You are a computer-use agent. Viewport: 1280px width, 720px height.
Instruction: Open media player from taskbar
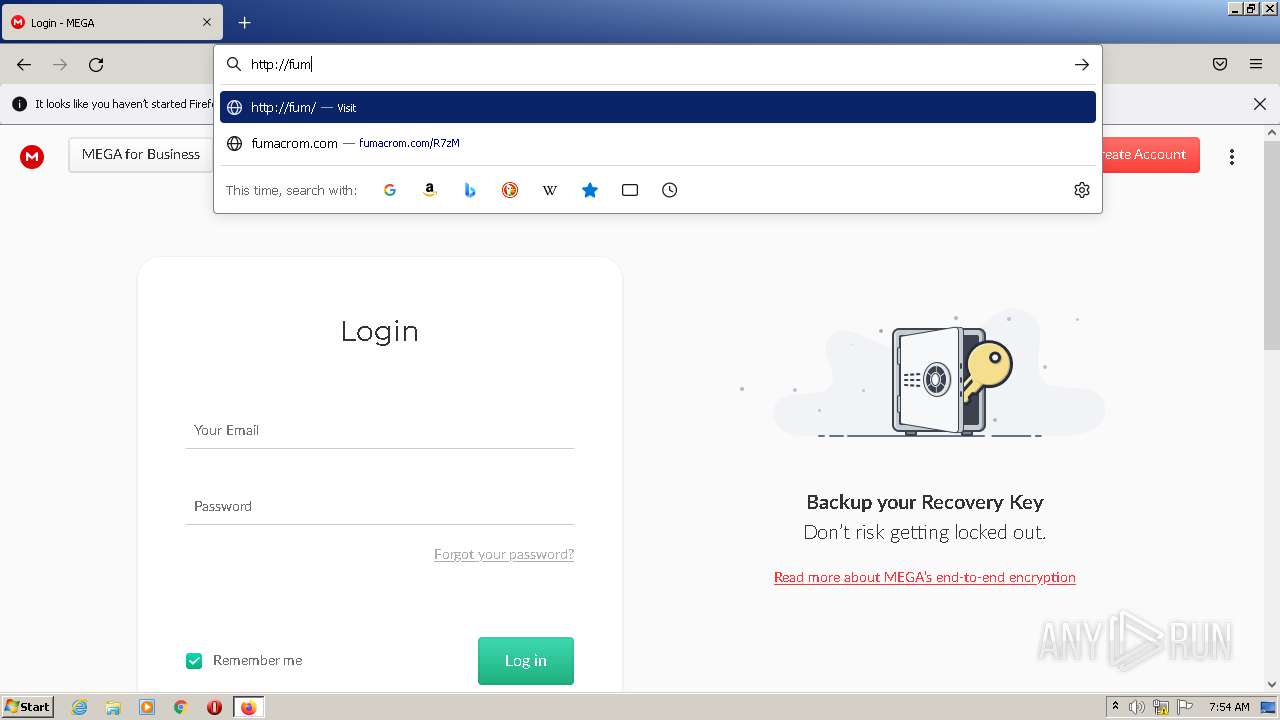(147, 707)
